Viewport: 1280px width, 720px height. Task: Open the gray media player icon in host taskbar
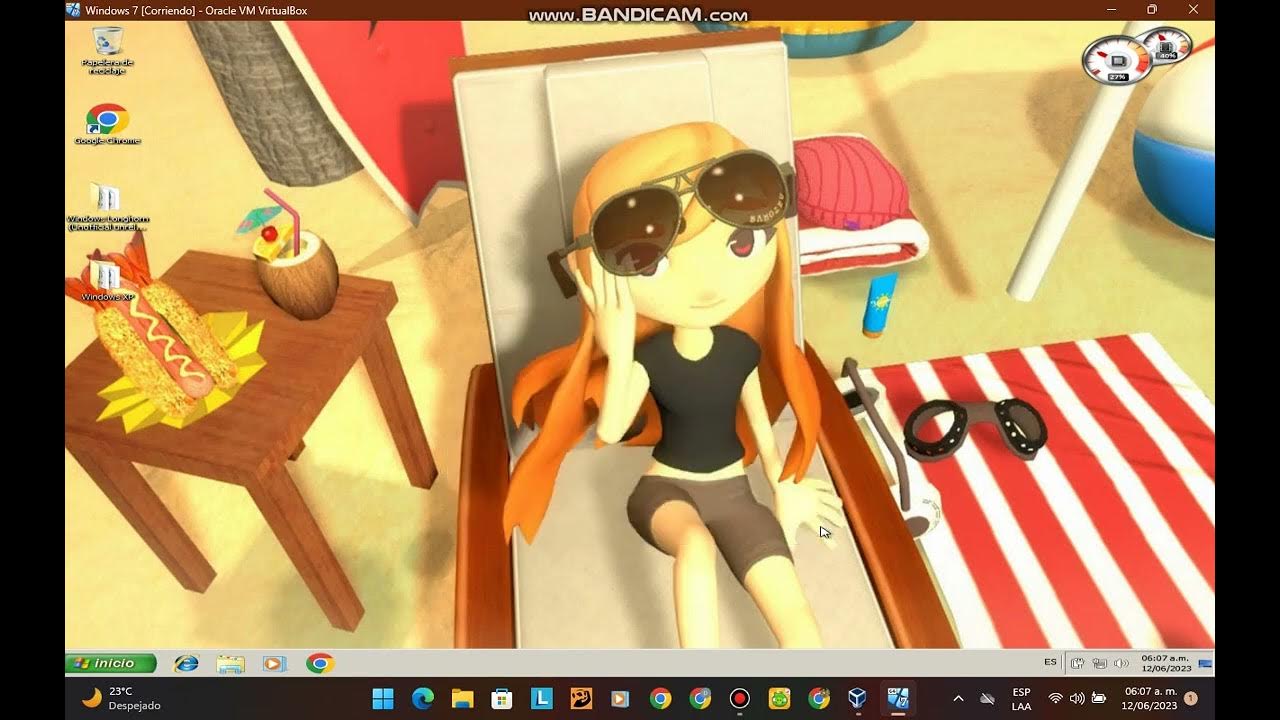coord(620,698)
